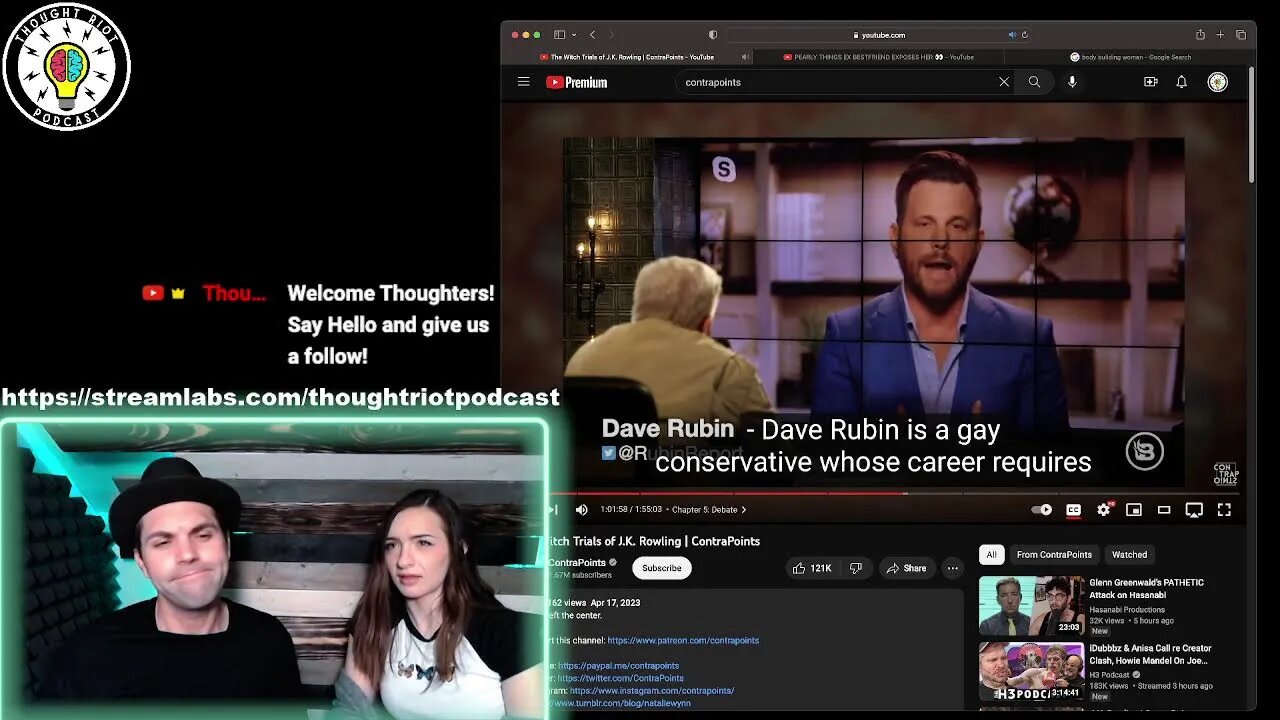
Task: Start voice search with microphone
Action: click(x=1072, y=82)
